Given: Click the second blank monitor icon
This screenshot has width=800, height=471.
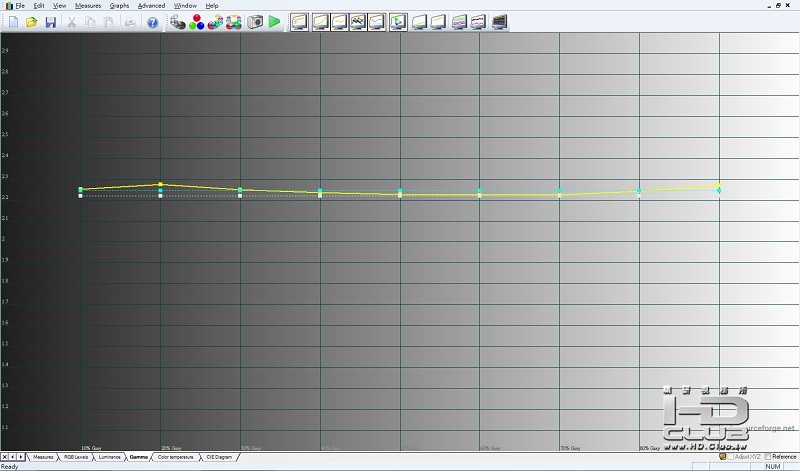Looking at the screenshot, I should [438, 22].
